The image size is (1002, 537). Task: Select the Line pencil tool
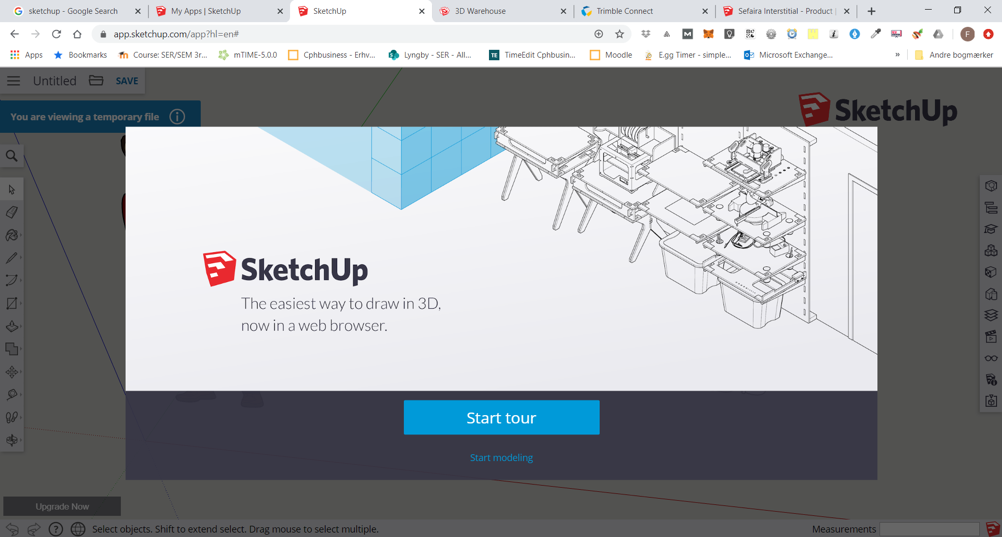[x=12, y=258]
